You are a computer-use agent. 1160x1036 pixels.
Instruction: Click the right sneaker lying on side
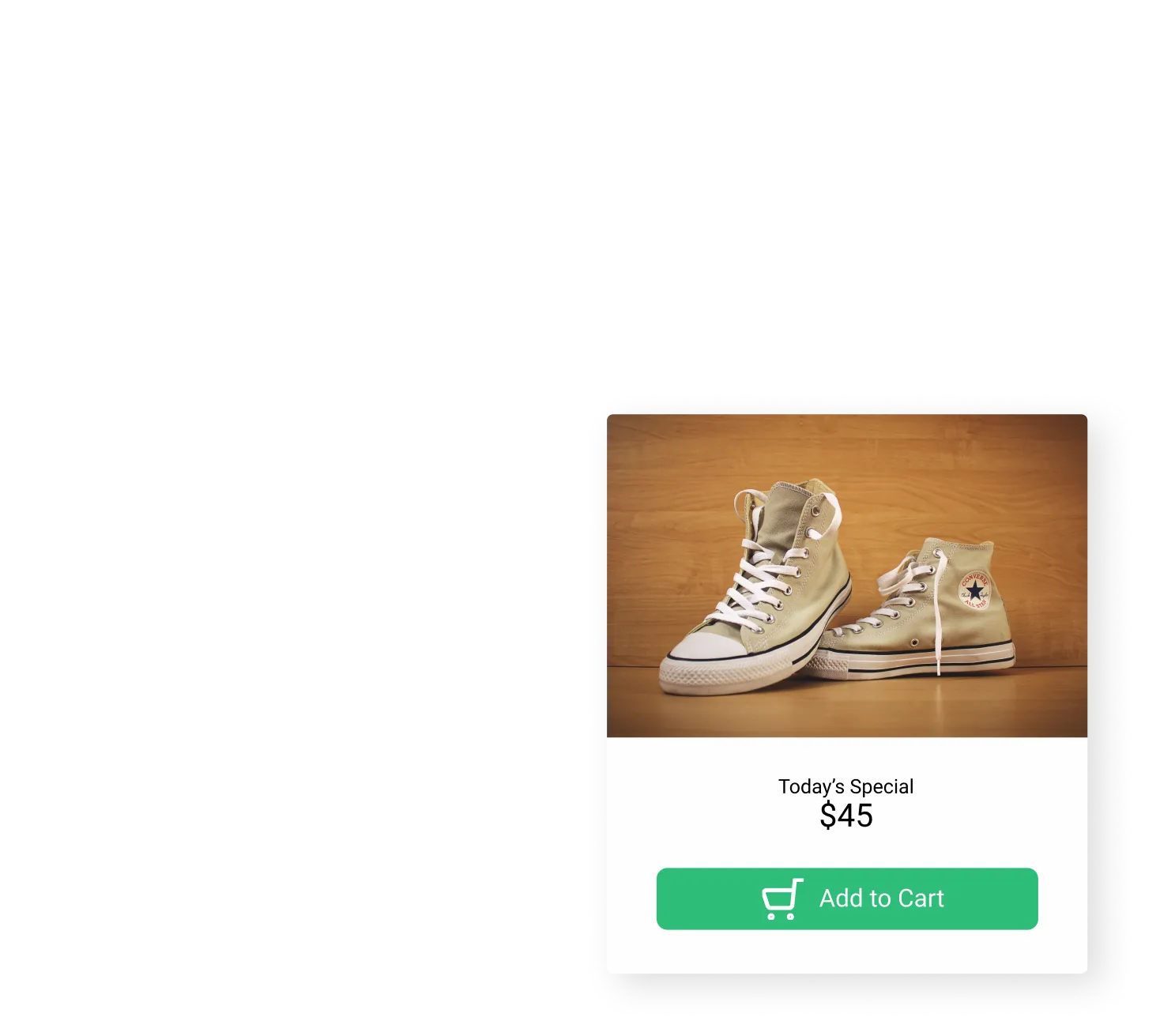[x=921, y=608]
